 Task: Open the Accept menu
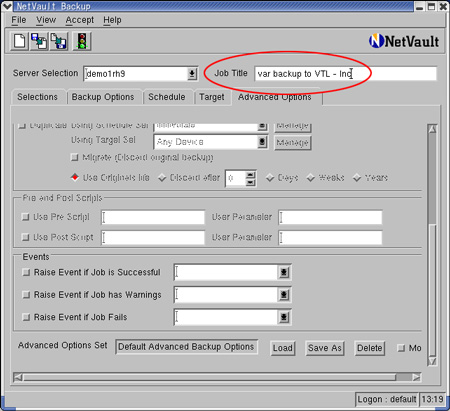click(80, 20)
